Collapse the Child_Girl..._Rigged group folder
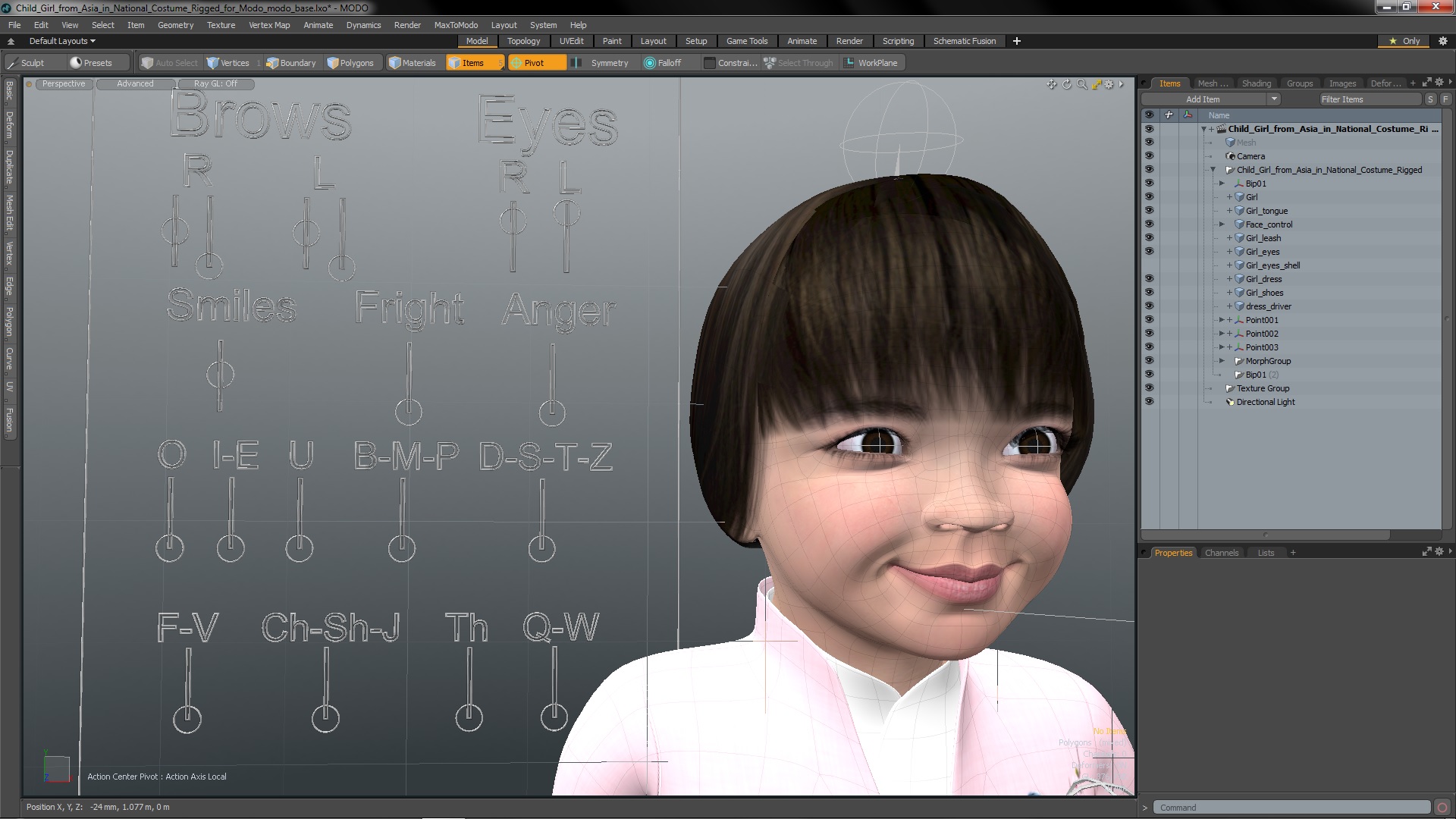Screen dimensions: 1456x819 pos(1213,170)
